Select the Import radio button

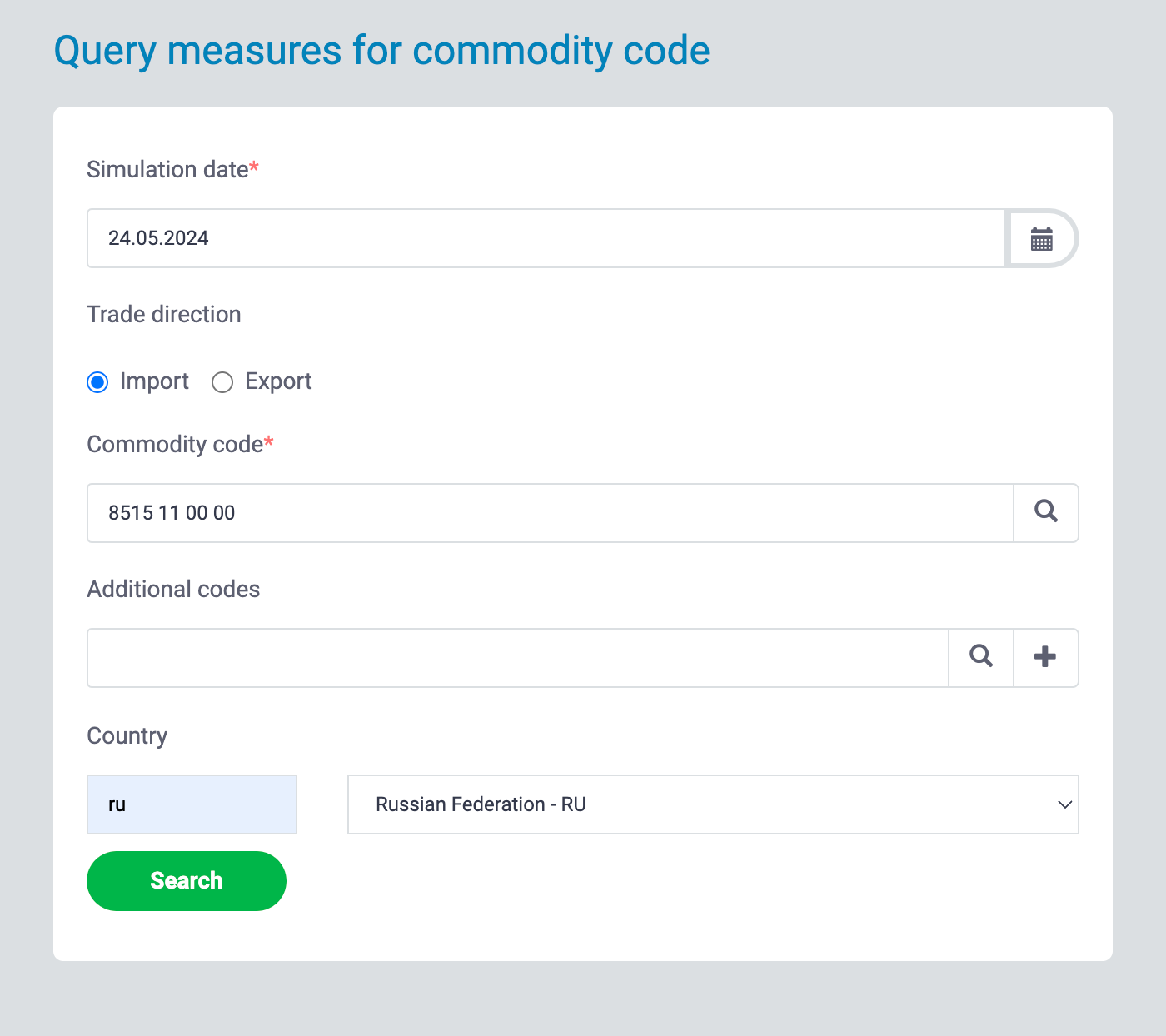click(x=97, y=382)
